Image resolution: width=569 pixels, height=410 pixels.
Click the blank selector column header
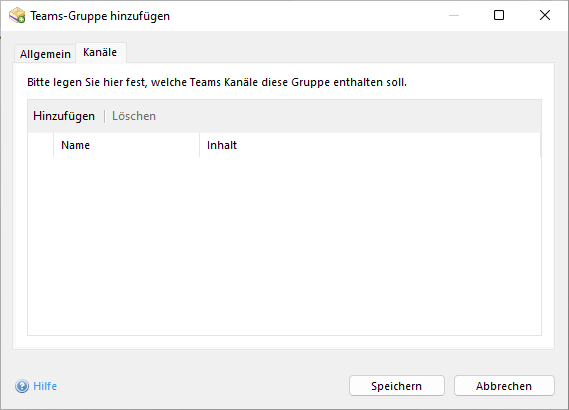pyautogui.click(x=41, y=145)
